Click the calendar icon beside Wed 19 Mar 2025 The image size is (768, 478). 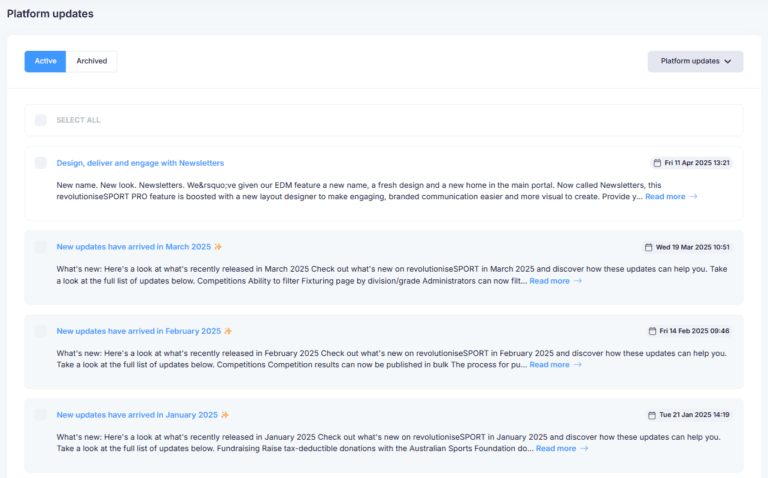(648, 247)
